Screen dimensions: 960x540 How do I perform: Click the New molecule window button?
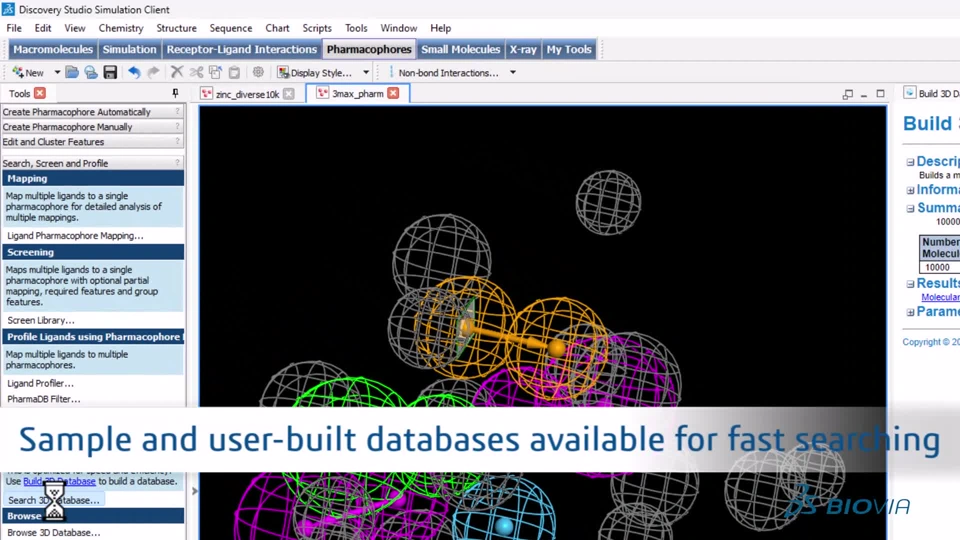point(28,72)
